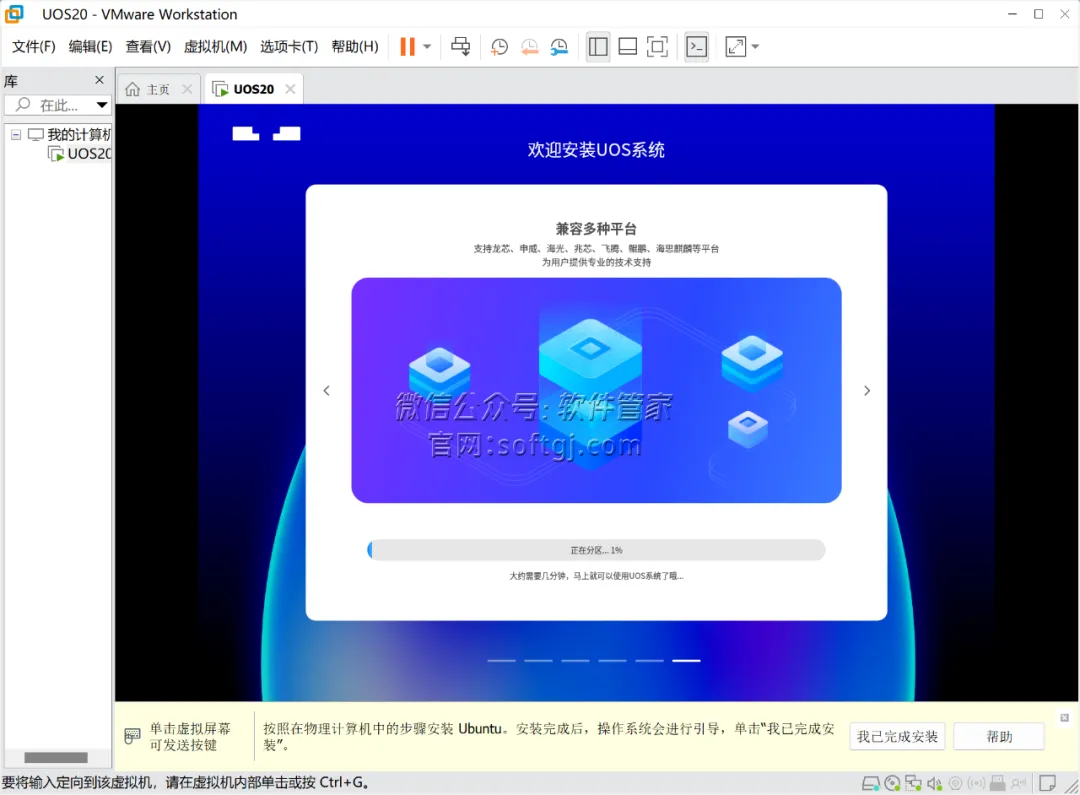Click the stretch guest display icon
This screenshot has width=1080, height=795.
(736, 47)
